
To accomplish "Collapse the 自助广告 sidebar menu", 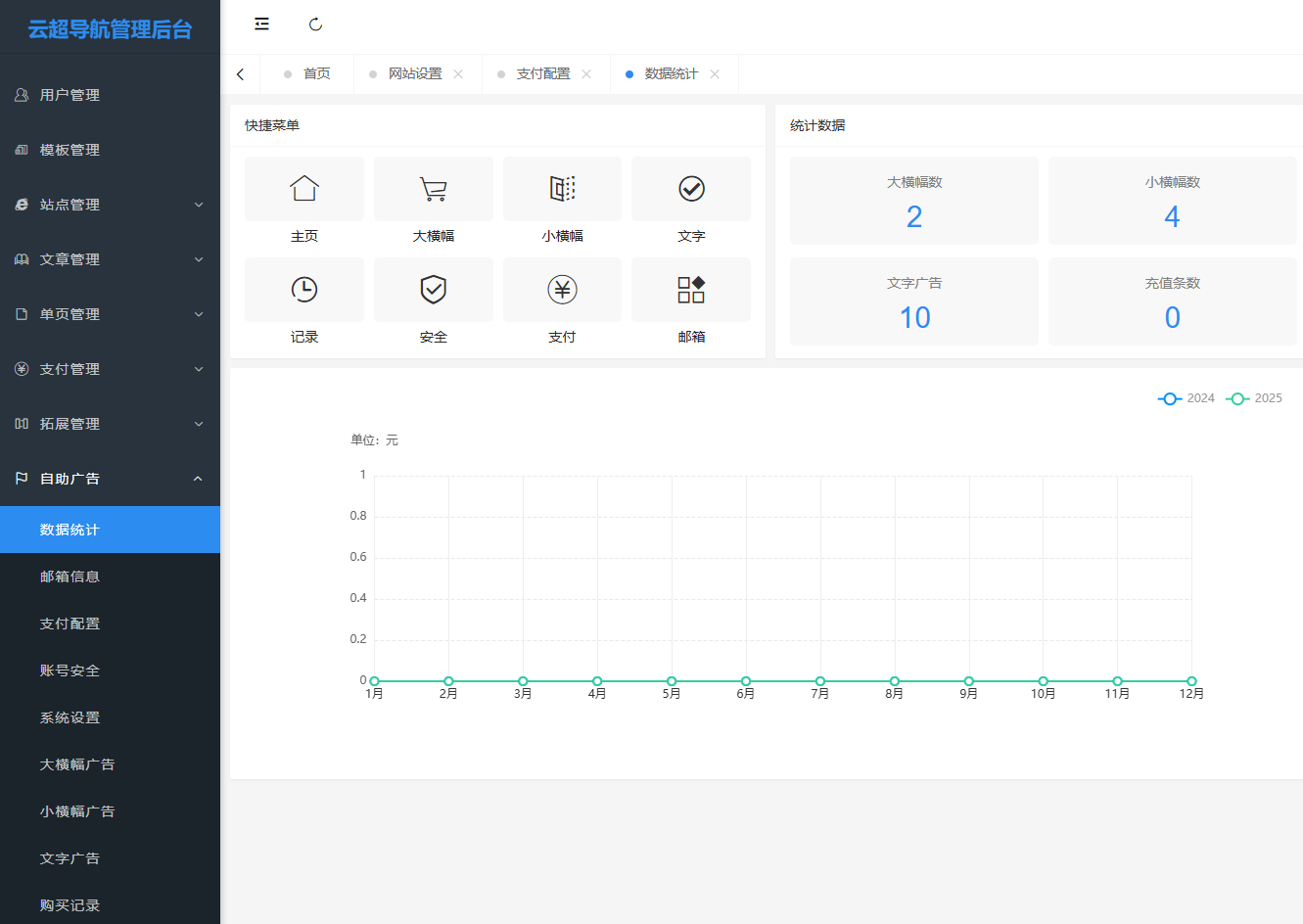I will coord(110,479).
